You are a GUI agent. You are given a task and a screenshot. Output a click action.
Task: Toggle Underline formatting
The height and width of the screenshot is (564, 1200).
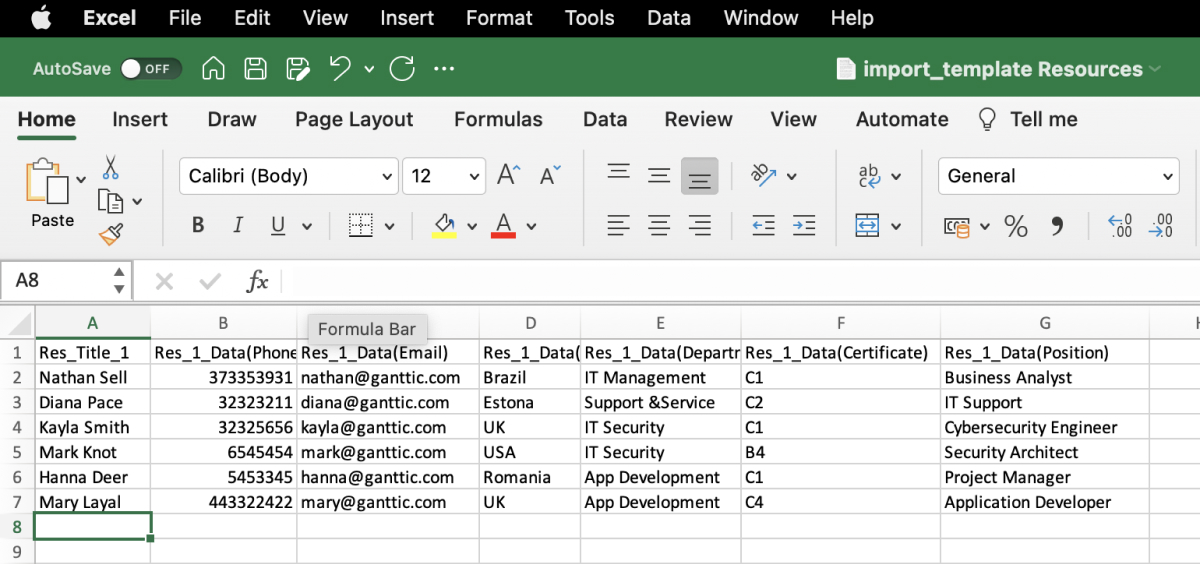click(x=278, y=225)
